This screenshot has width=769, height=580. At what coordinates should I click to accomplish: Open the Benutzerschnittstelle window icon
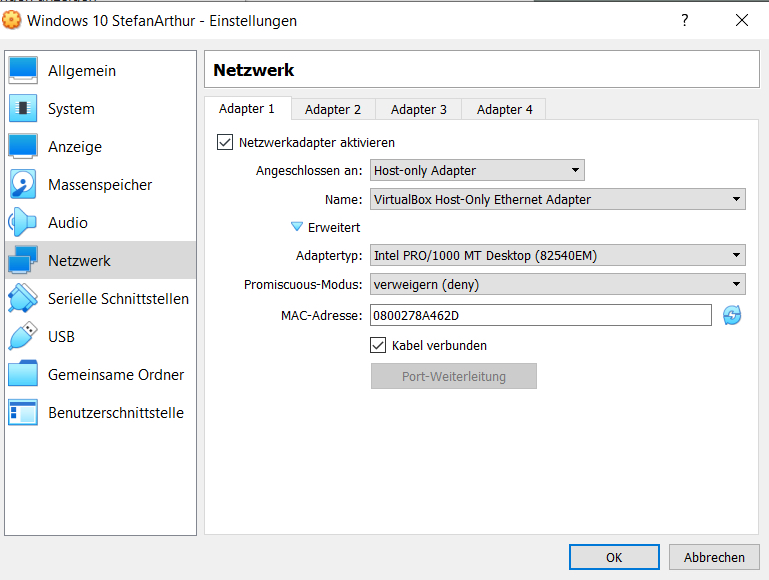(23, 412)
